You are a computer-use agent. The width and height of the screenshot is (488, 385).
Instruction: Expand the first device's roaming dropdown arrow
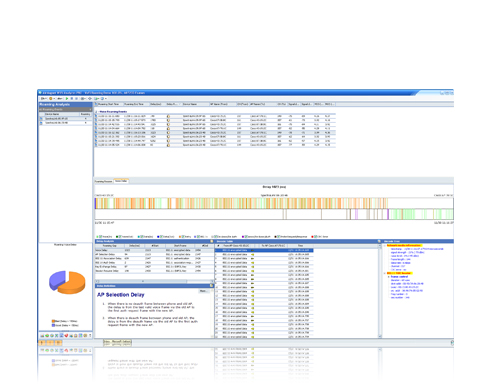coord(86,118)
